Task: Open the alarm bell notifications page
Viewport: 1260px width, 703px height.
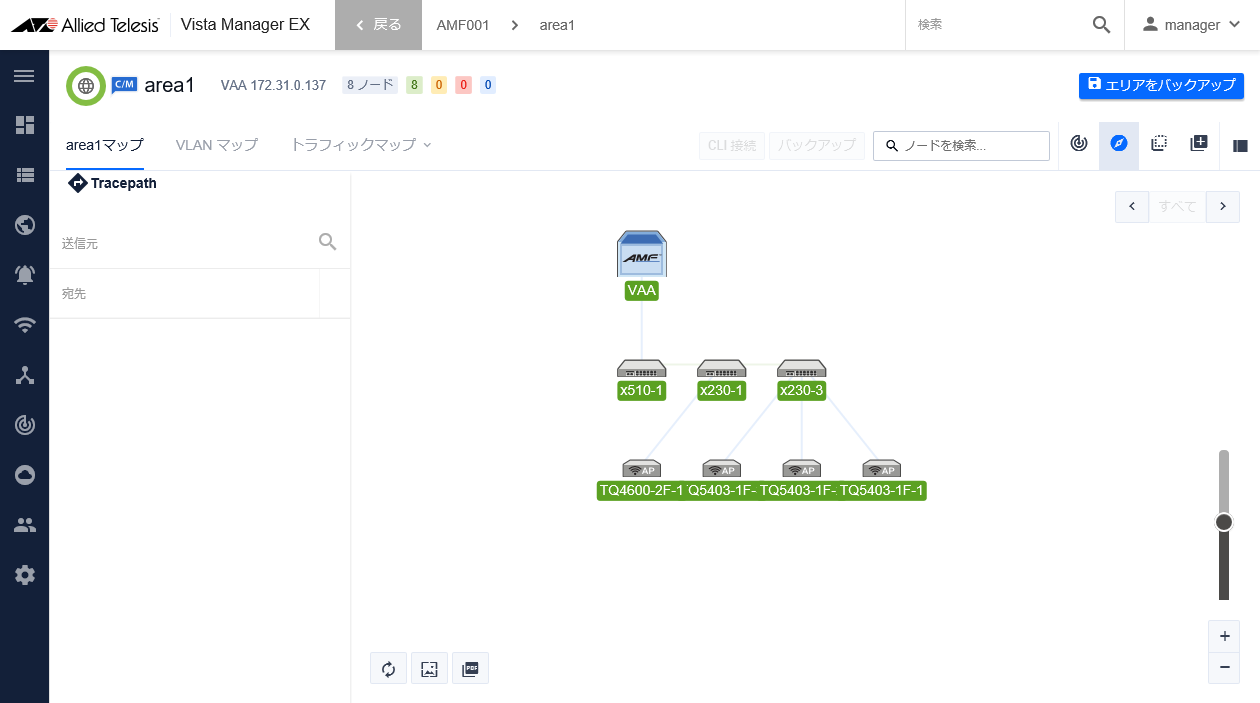Action: (24, 275)
